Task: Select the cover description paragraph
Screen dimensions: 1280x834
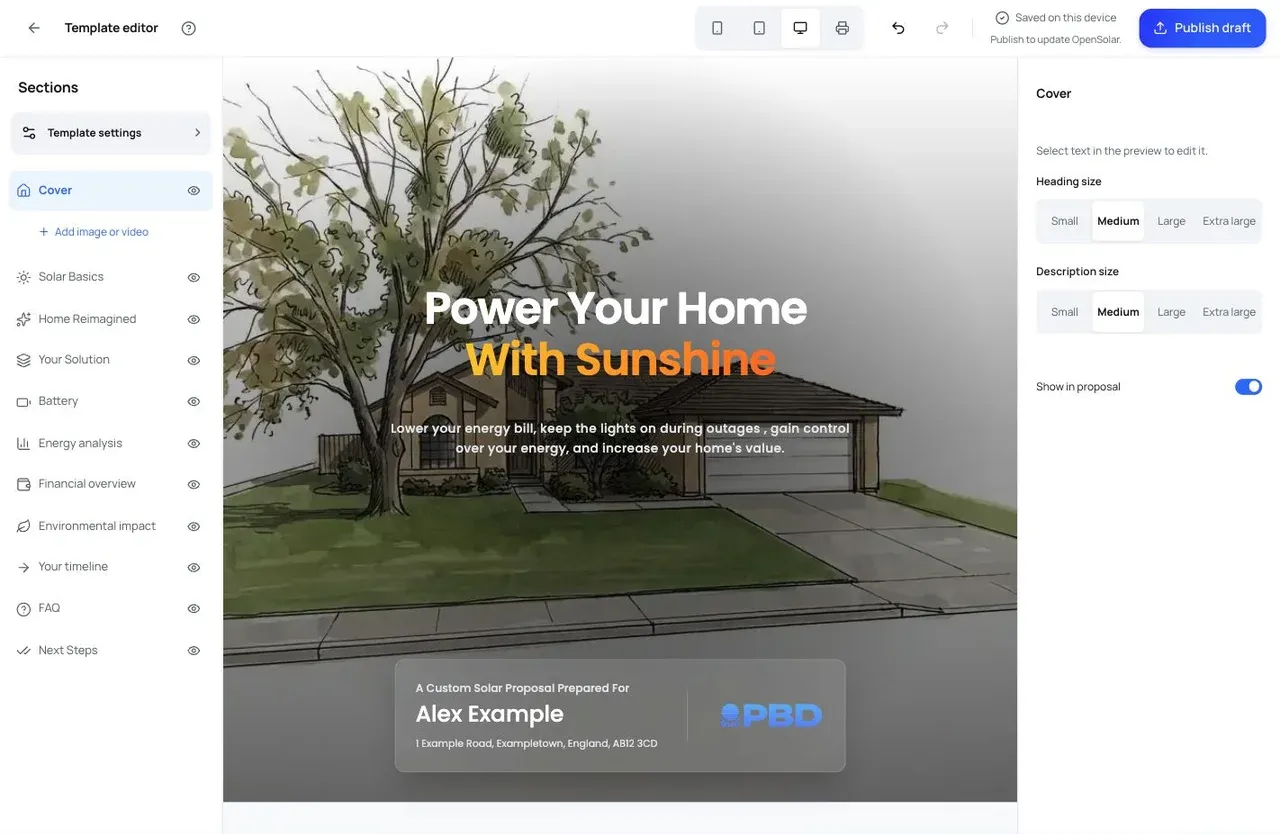Action: pyautogui.click(x=620, y=438)
